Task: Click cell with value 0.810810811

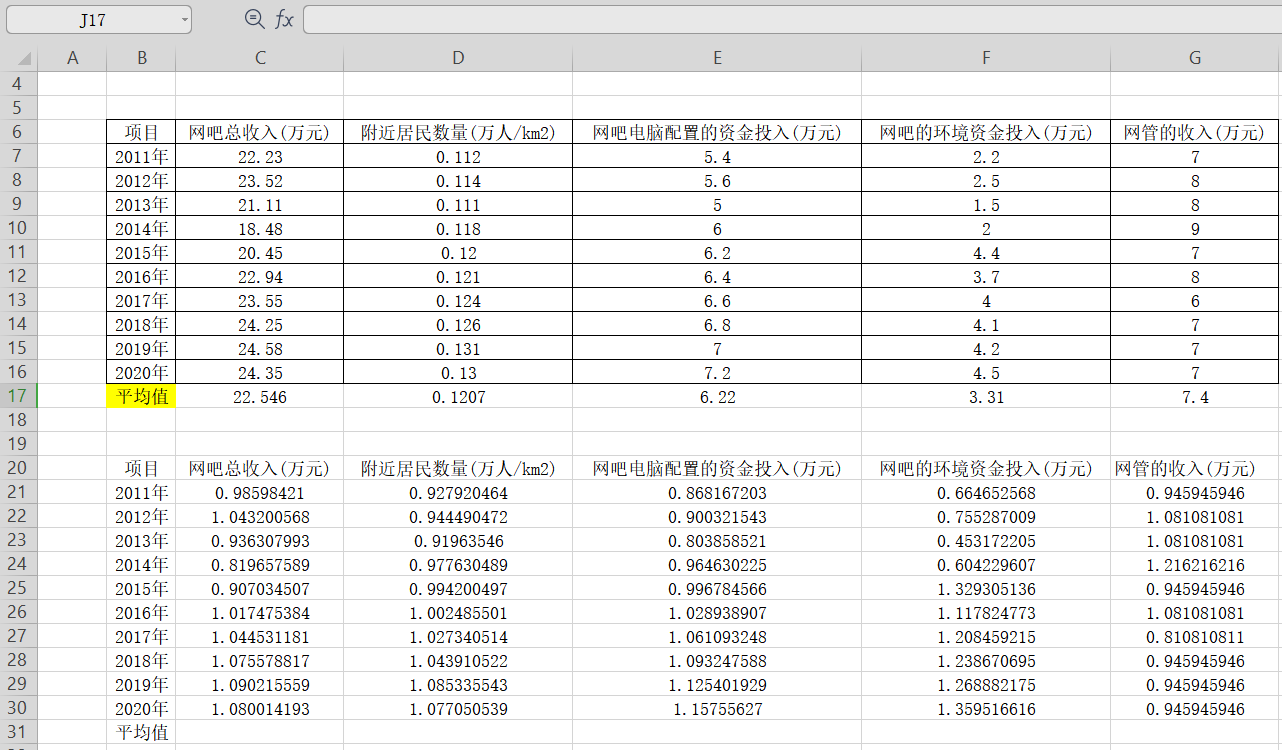Action: 1195,636
